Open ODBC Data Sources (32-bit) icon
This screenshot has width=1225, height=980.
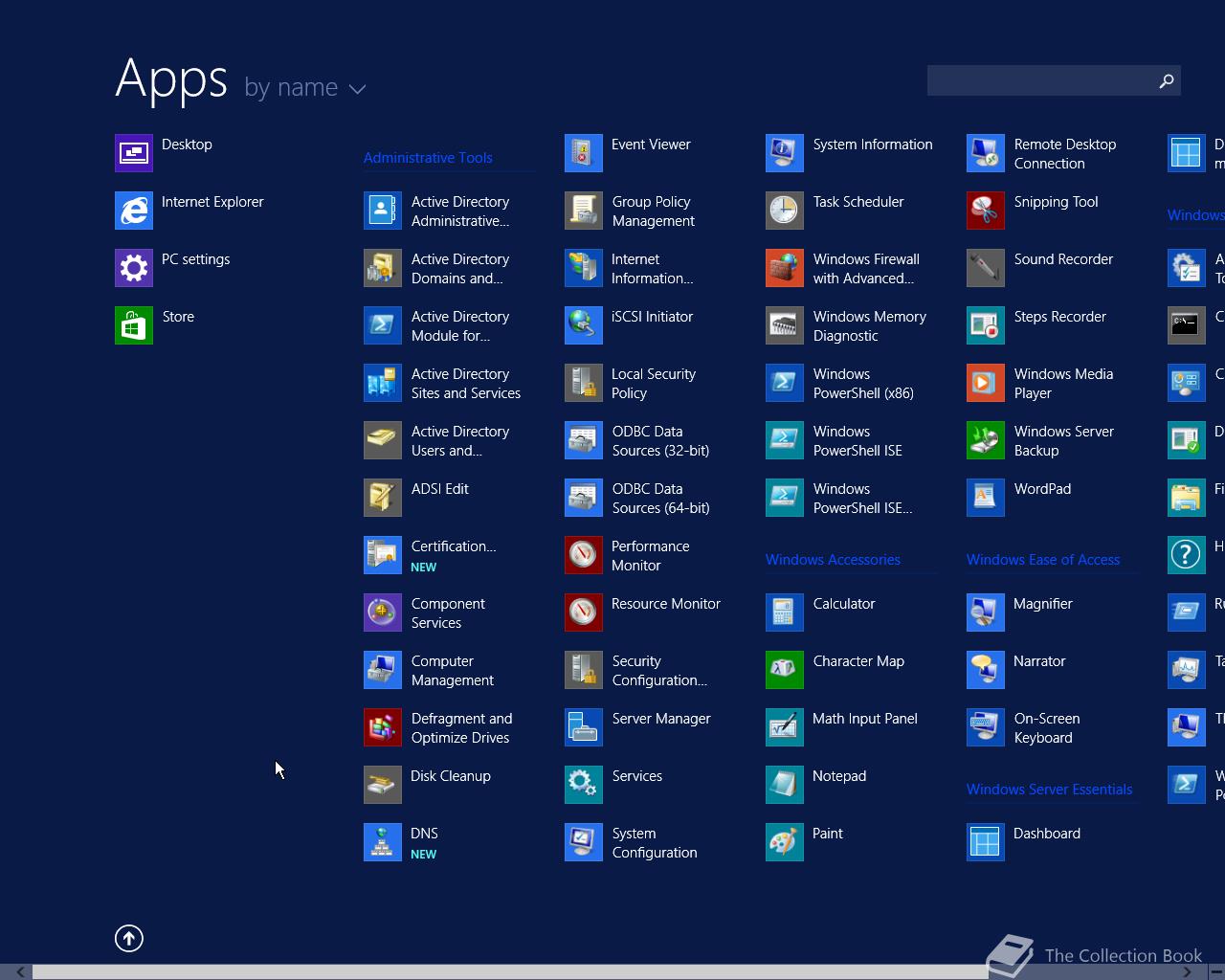pyautogui.click(x=584, y=440)
